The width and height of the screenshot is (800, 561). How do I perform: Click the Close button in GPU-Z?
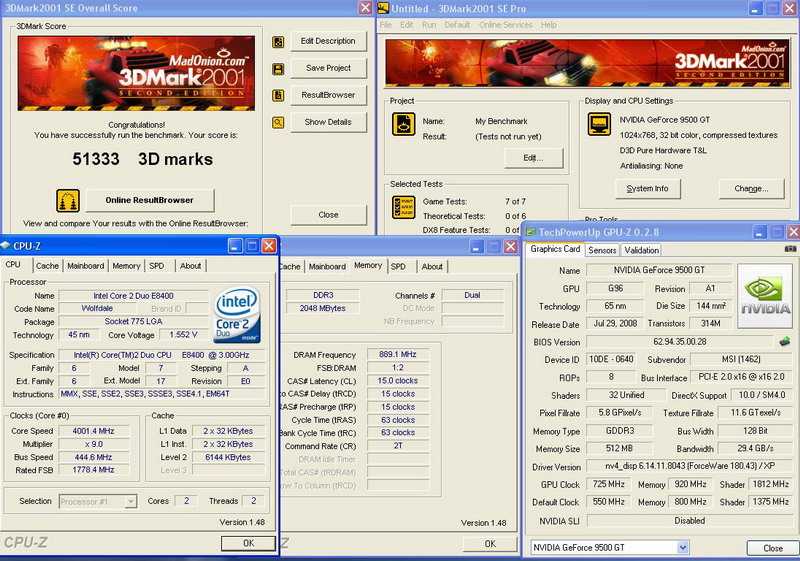click(x=772, y=548)
